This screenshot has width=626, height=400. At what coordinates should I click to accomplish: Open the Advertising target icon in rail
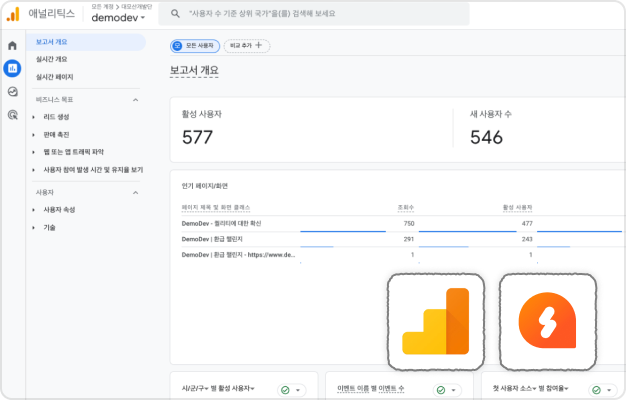(13, 115)
